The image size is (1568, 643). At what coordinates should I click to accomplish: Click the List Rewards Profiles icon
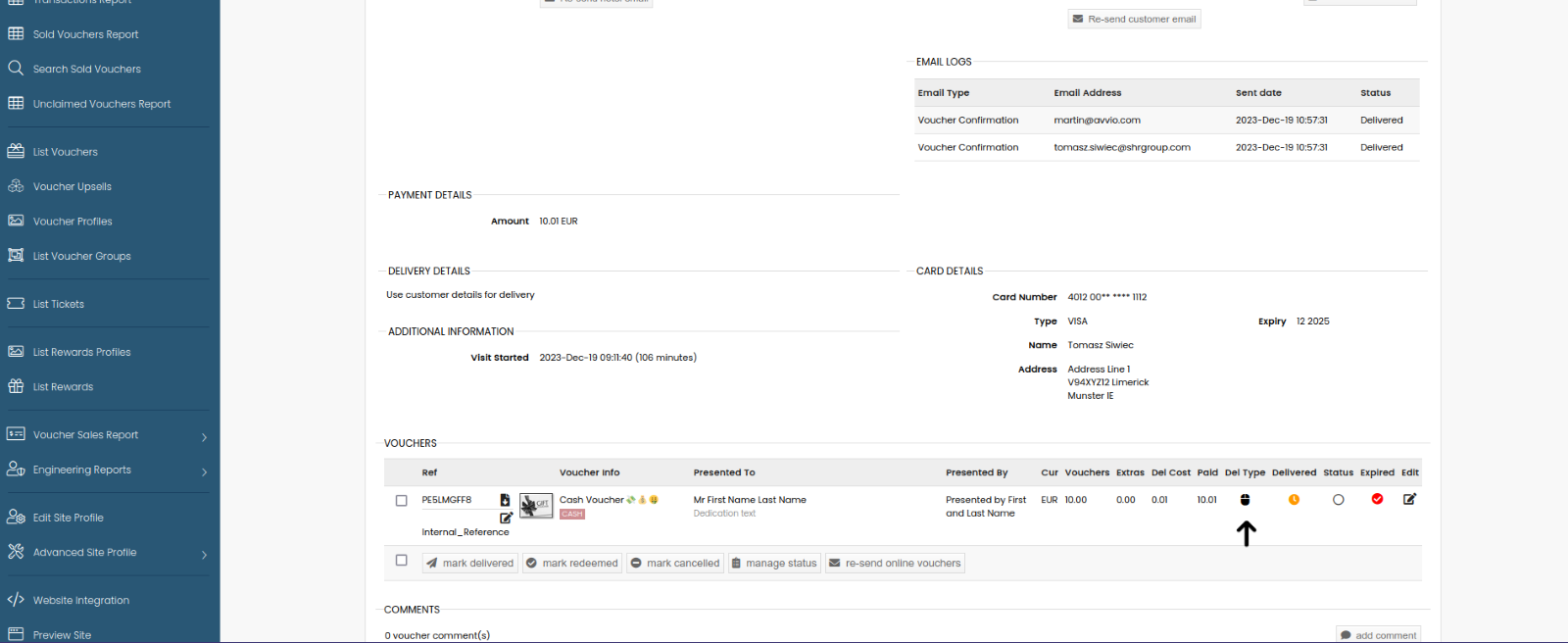tap(16, 351)
